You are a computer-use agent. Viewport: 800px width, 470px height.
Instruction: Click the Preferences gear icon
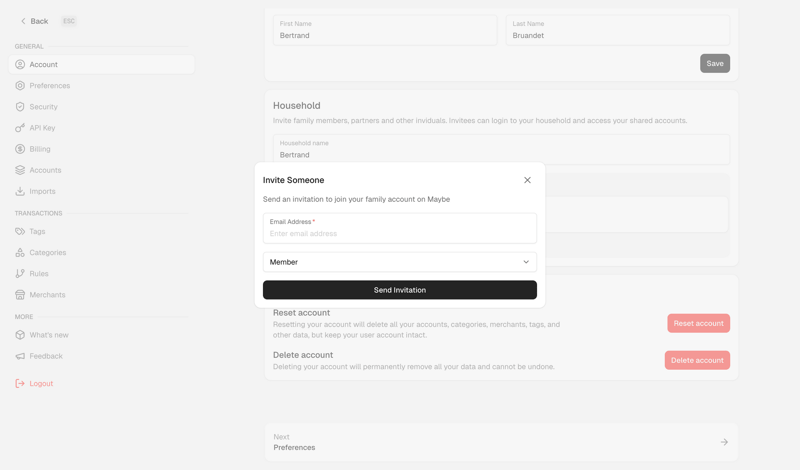click(x=20, y=86)
